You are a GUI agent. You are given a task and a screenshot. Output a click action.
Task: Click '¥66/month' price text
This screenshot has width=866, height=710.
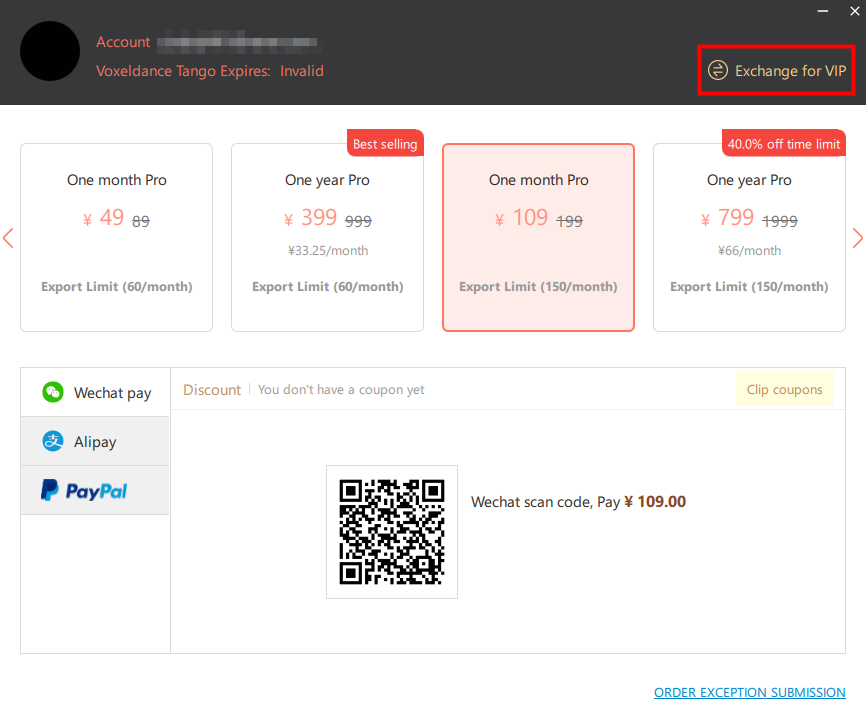point(749,251)
